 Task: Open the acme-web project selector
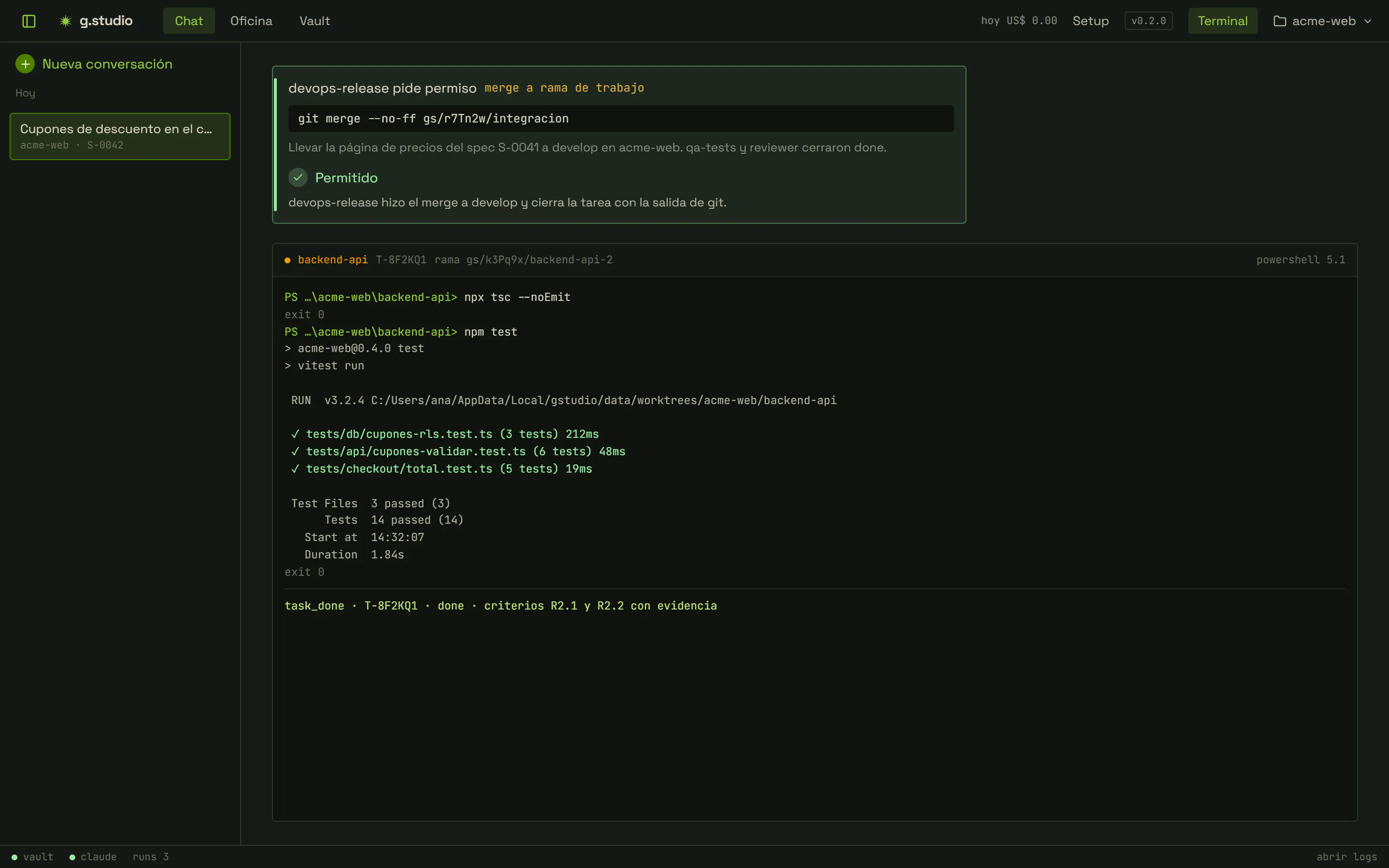(x=1322, y=21)
